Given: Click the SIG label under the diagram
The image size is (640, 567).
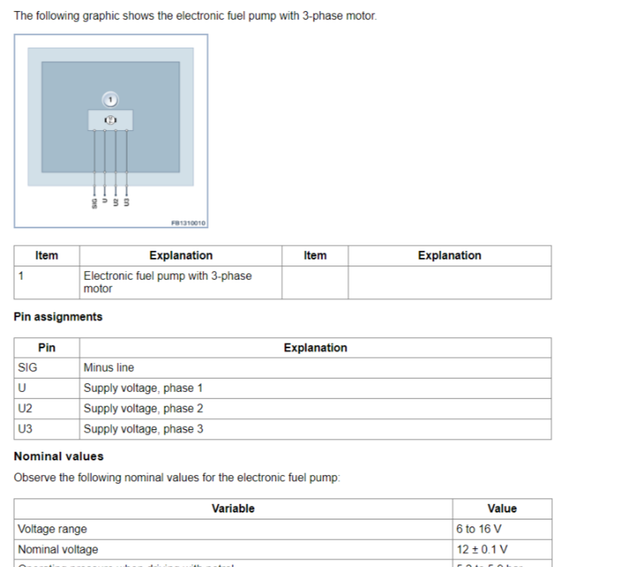Looking at the screenshot, I should pyautogui.click(x=94, y=203).
